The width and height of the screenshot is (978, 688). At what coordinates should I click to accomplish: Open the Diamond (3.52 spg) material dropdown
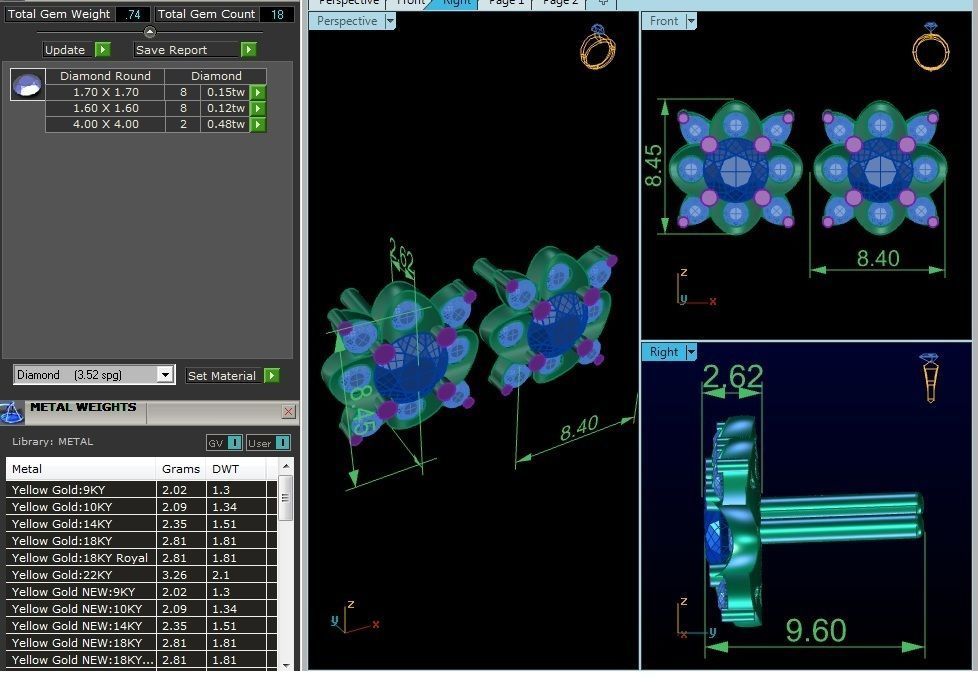[165, 375]
